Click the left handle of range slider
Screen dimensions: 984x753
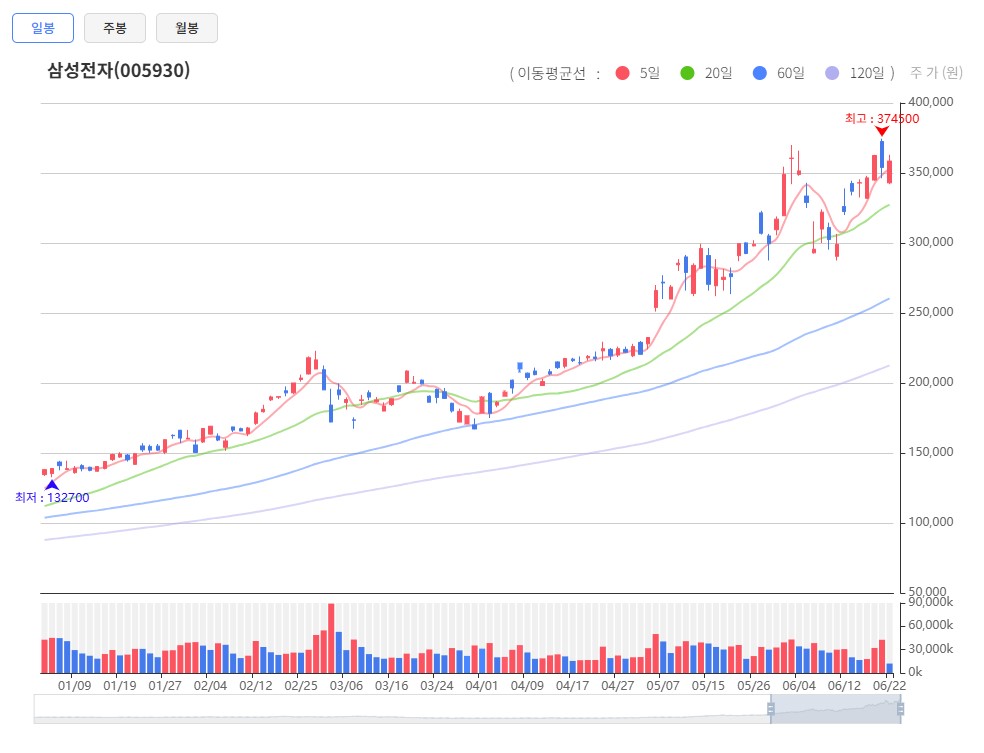[771, 709]
